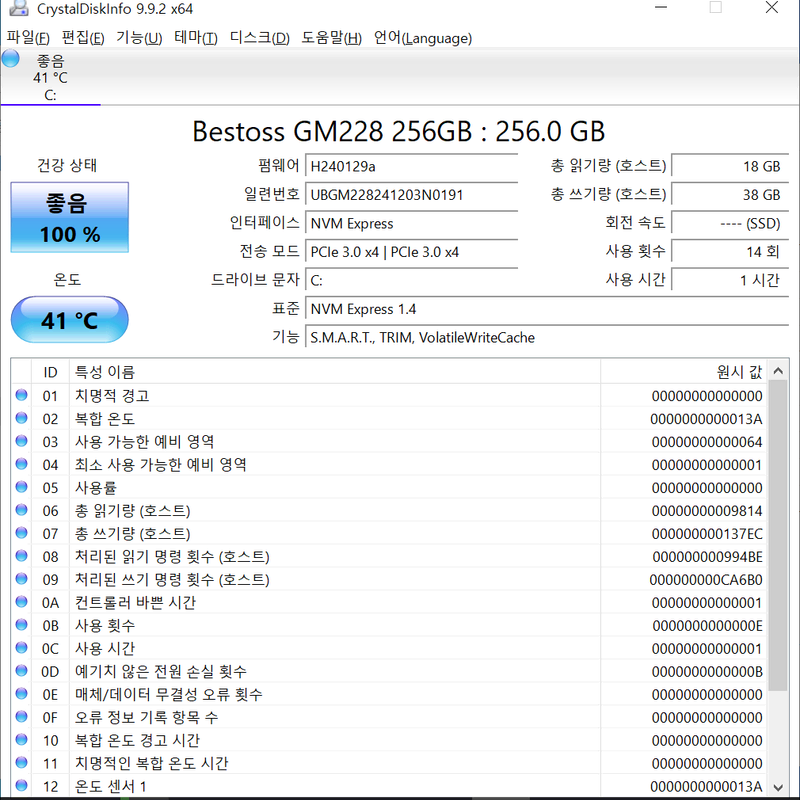Click the ID column header
Viewport: 800px width, 800px height.
[51, 372]
